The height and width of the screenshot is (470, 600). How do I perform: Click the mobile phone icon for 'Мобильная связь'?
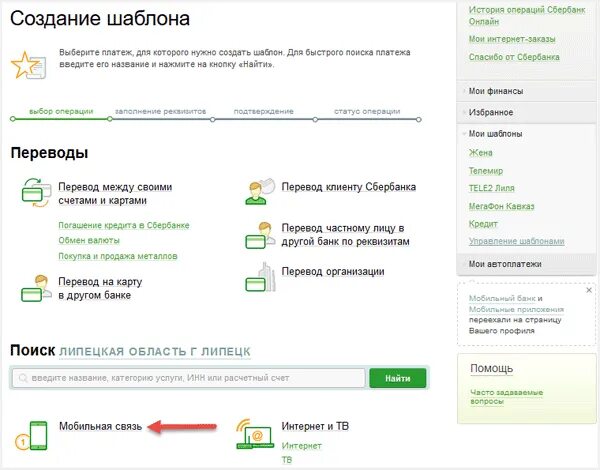(31, 435)
